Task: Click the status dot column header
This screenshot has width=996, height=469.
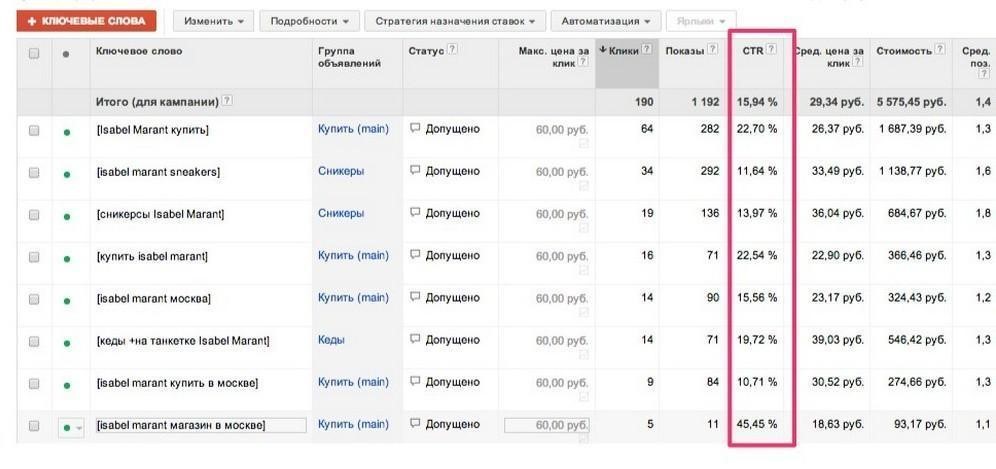Action: [66, 55]
